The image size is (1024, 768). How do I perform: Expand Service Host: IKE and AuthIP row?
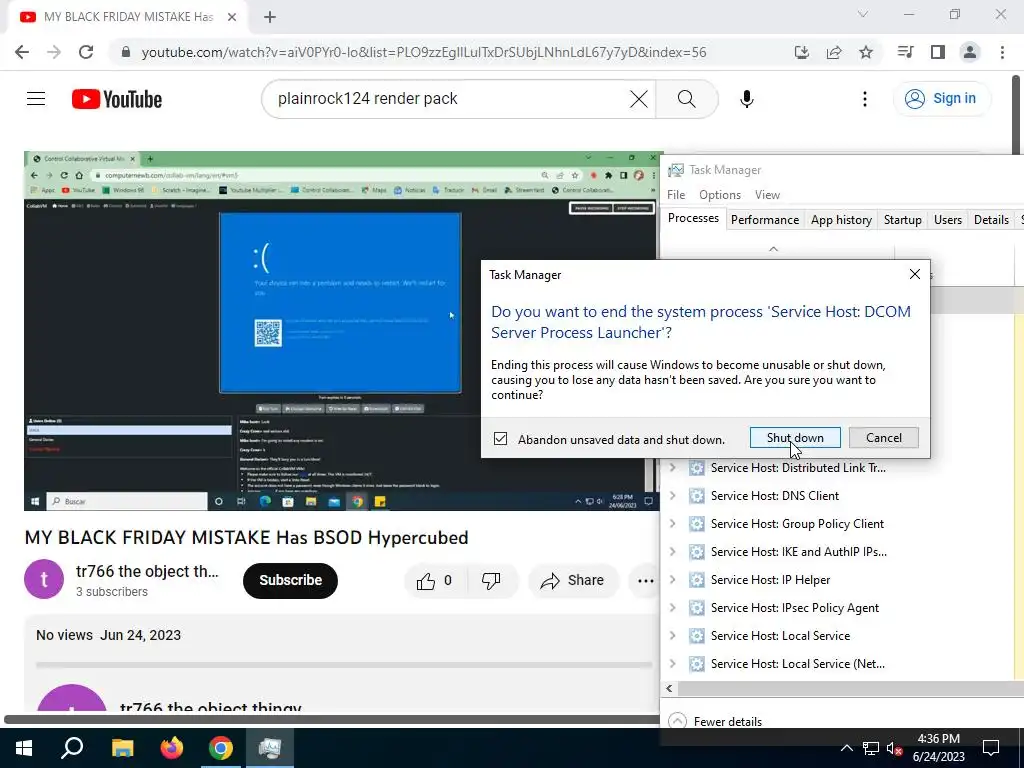[x=672, y=552]
